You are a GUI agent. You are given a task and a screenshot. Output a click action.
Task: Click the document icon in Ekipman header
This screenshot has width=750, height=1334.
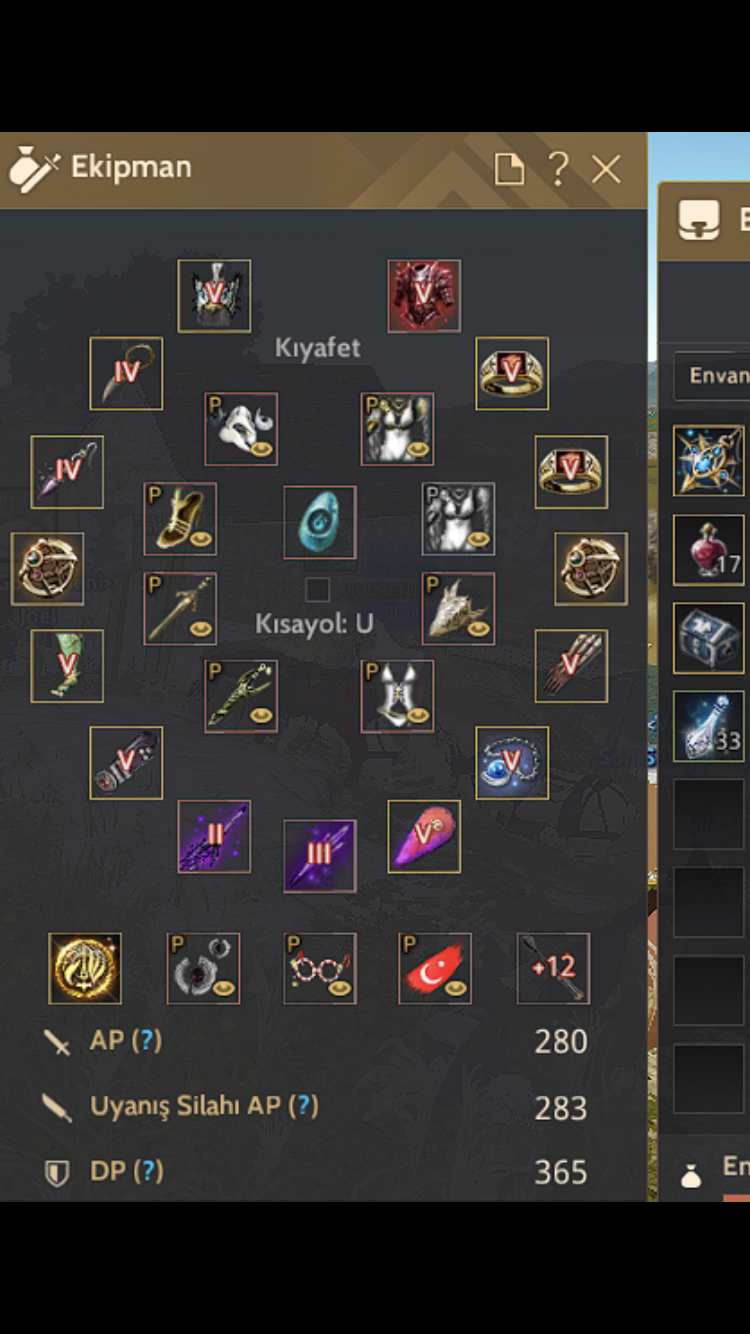(x=509, y=169)
